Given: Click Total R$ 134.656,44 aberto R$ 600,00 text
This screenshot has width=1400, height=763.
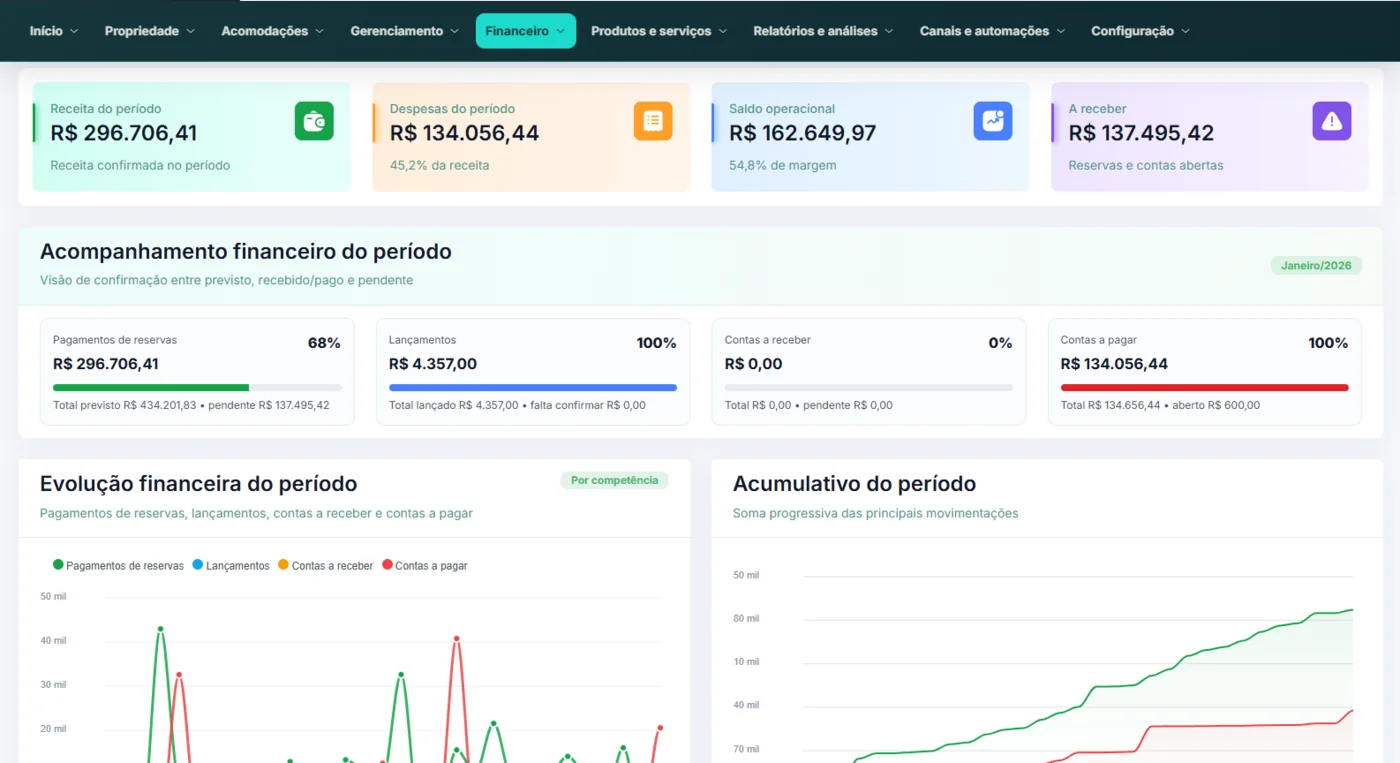Looking at the screenshot, I should pyautogui.click(x=1160, y=405).
